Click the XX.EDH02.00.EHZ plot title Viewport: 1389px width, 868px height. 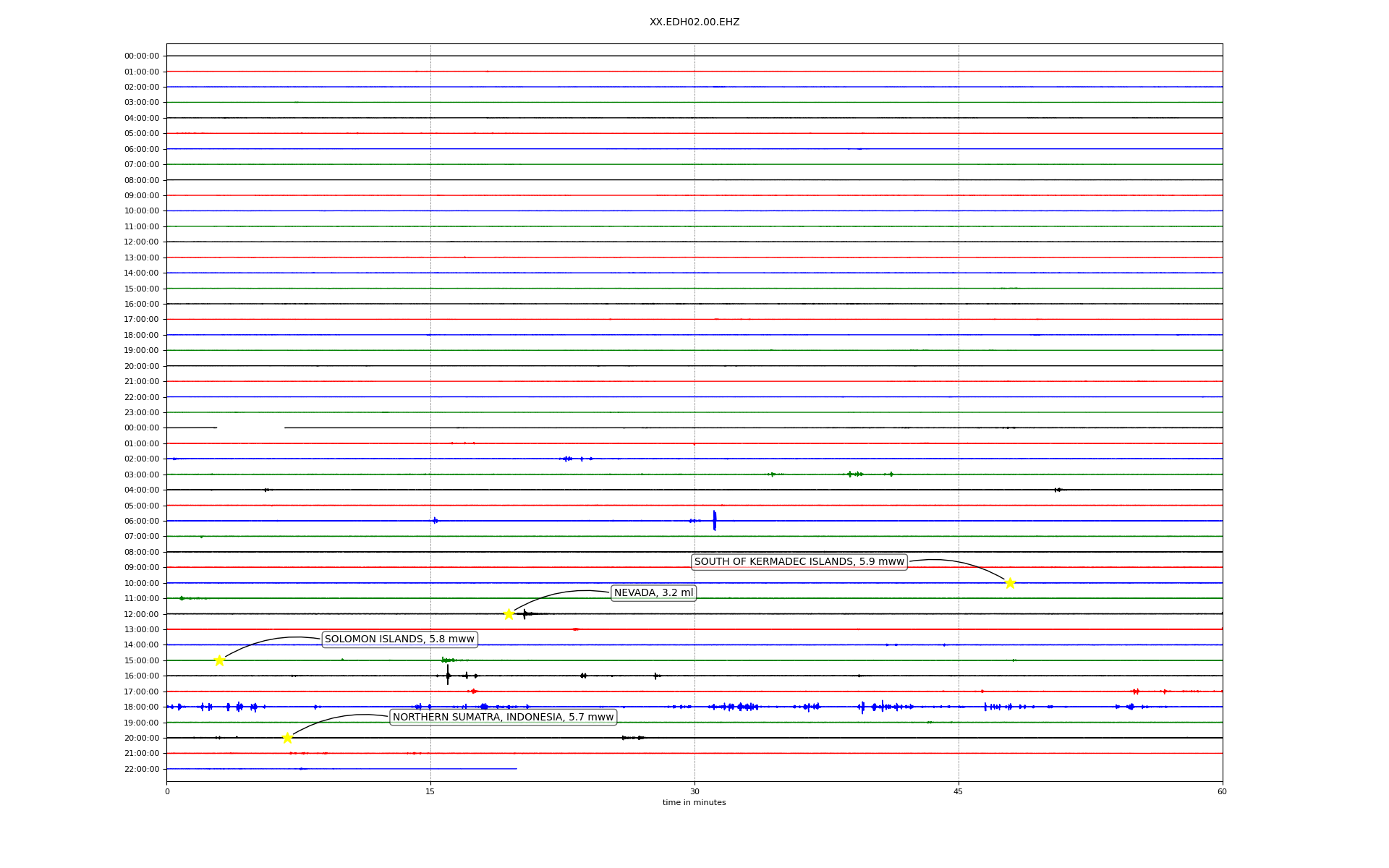(x=694, y=22)
